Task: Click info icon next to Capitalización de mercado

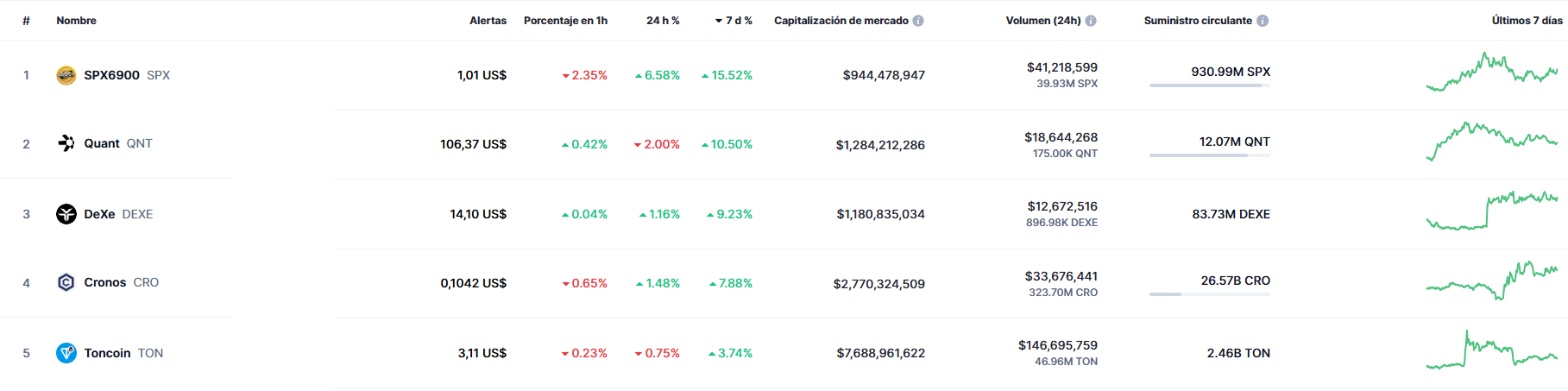Action: click(x=918, y=21)
